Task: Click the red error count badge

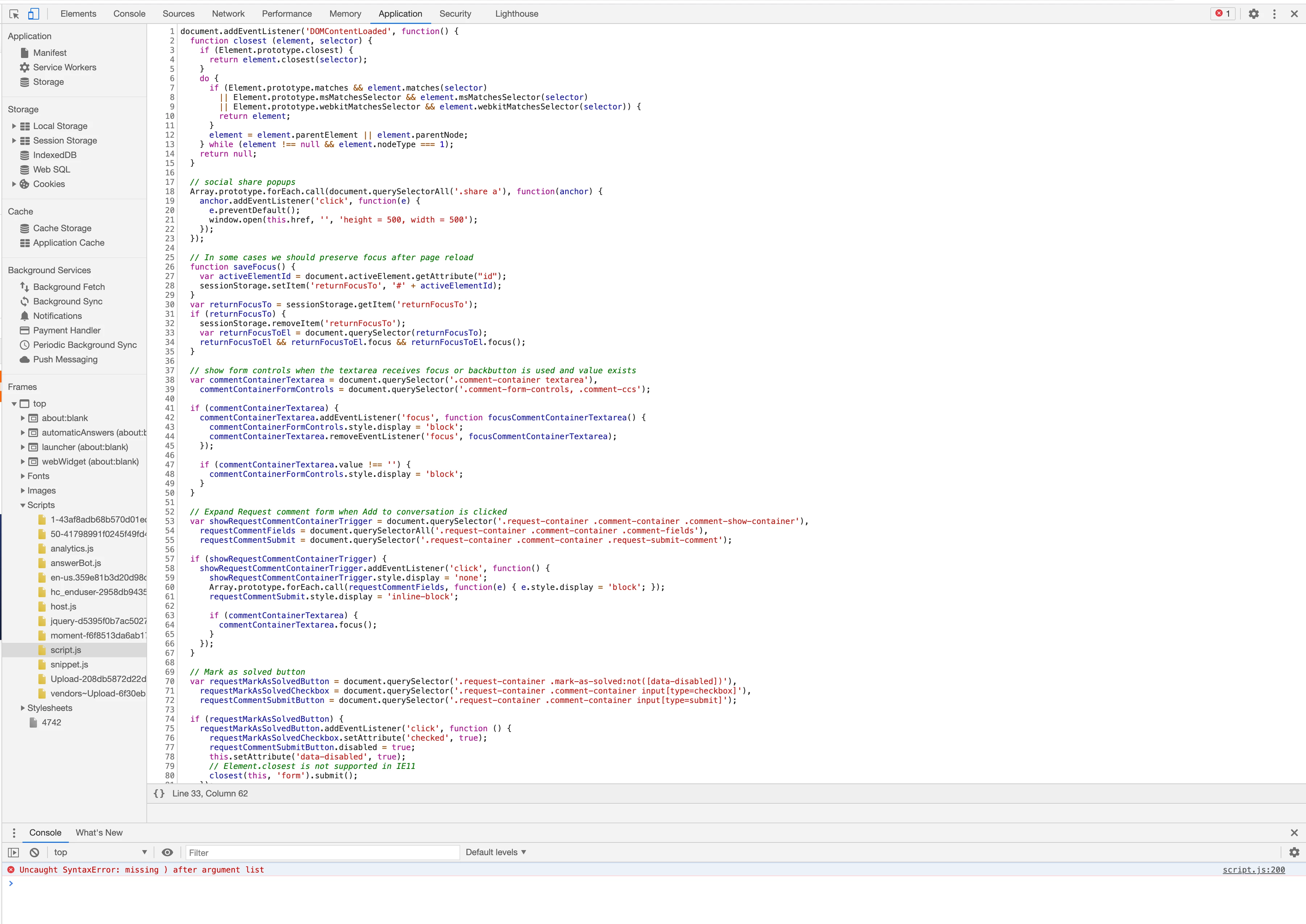Action: point(1223,14)
